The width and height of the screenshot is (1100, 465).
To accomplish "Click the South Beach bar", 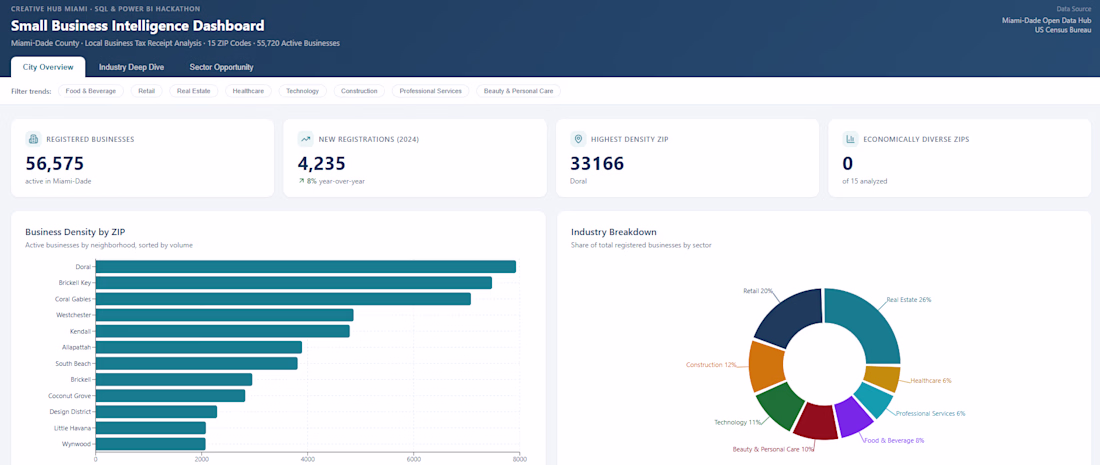I will [196, 363].
